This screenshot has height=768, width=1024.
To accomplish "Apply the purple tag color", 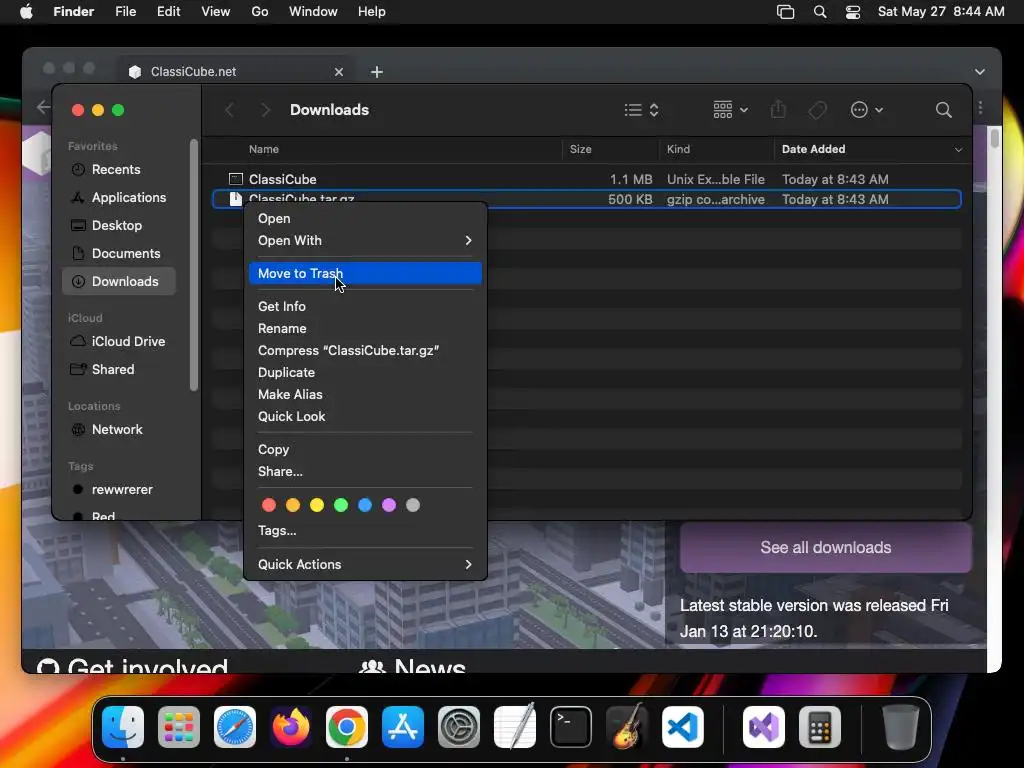I will click(389, 505).
